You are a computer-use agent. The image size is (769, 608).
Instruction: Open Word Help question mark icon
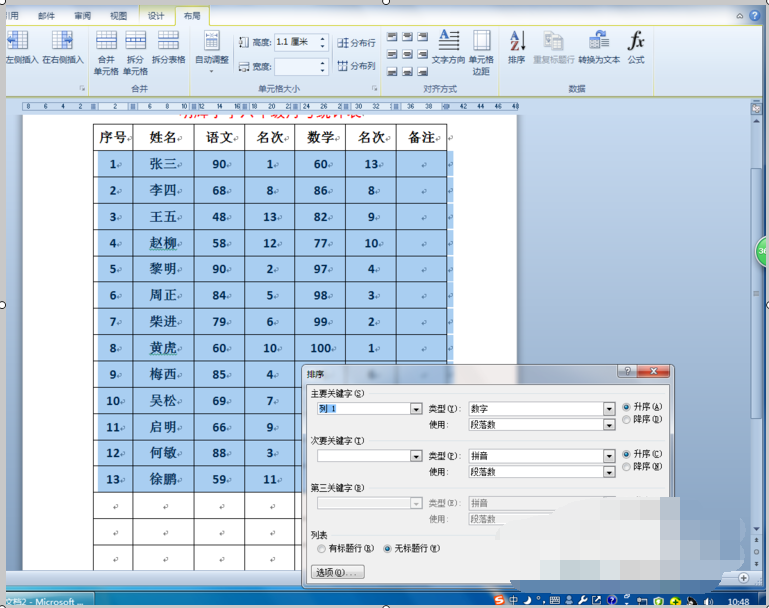pos(755,16)
